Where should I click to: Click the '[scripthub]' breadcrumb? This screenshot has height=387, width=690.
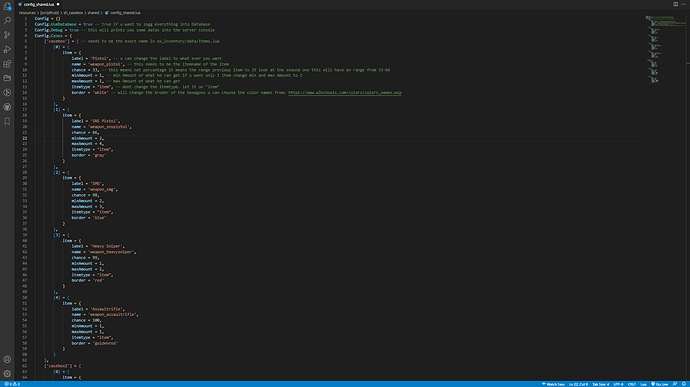[50, 13]
